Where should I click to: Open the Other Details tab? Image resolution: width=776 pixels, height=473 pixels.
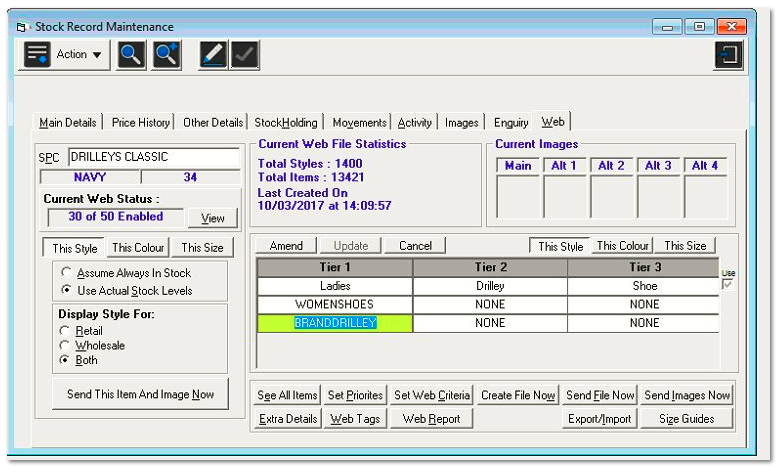[x=213, y=122]
